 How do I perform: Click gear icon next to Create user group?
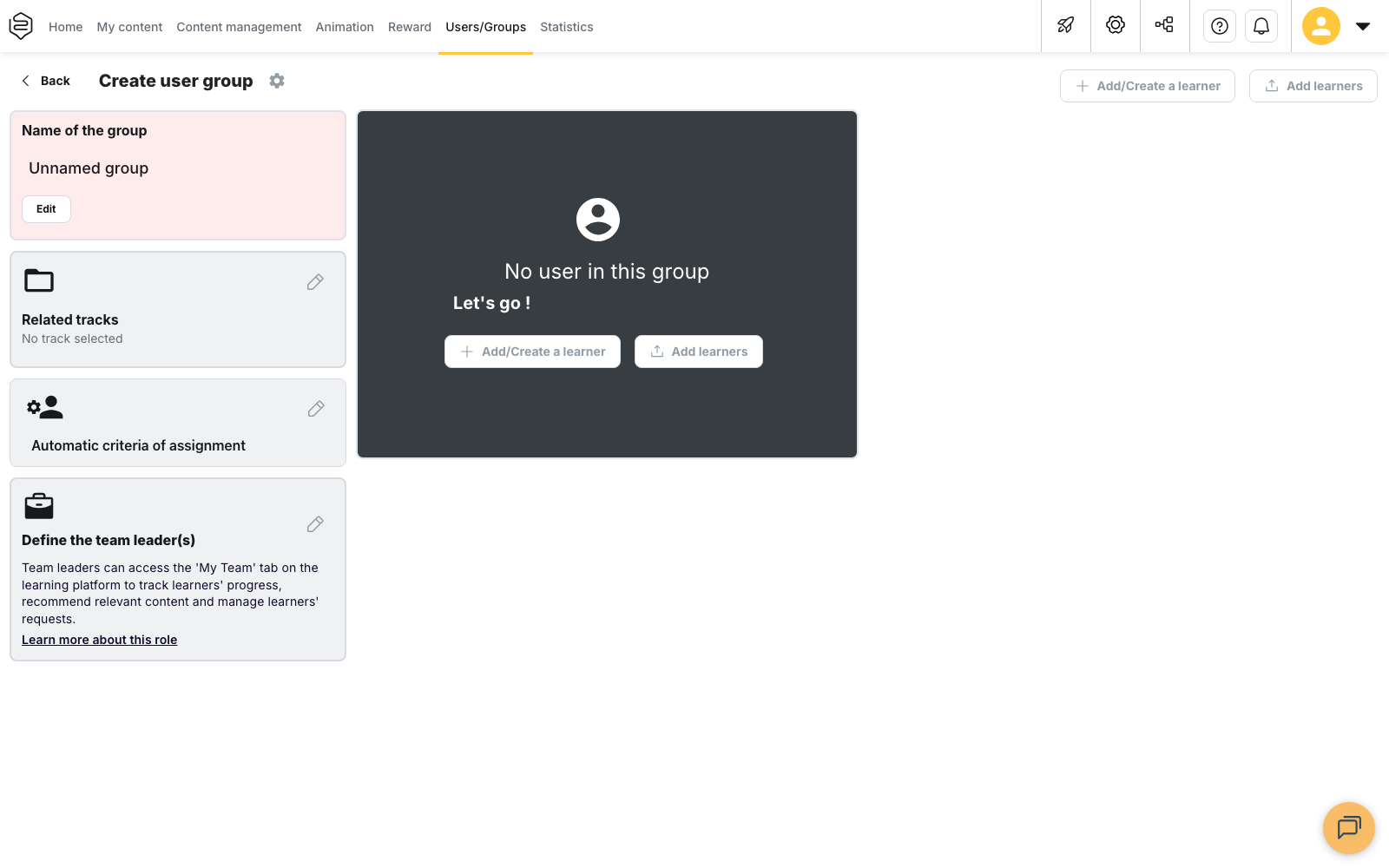277,81
